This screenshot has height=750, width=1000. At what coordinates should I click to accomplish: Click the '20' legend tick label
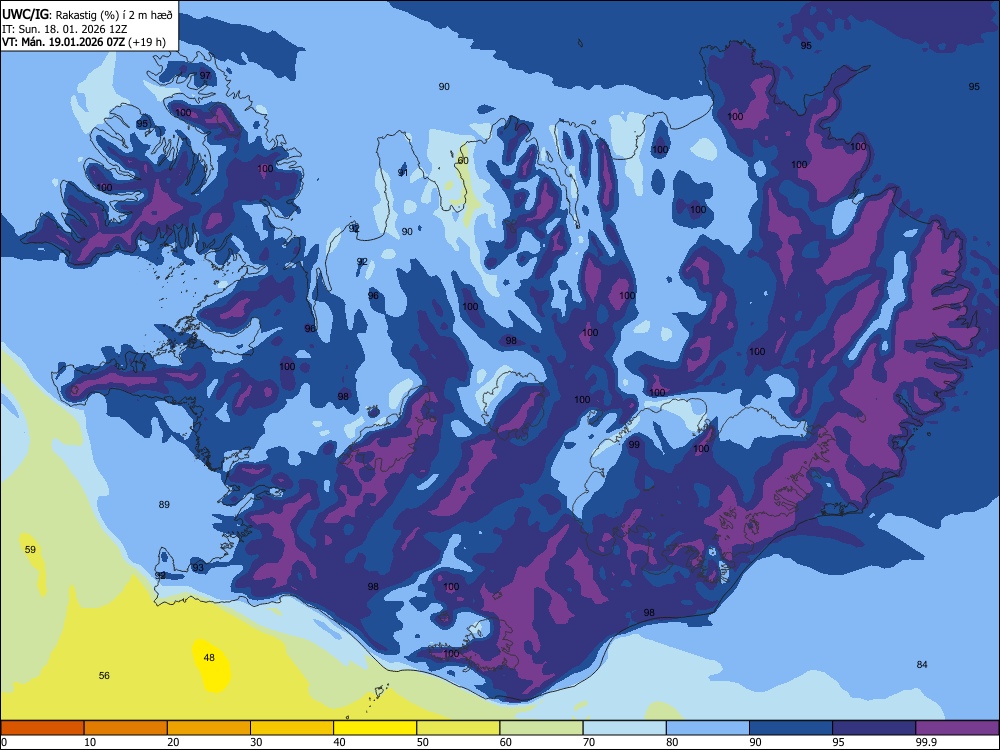point(173,742)
